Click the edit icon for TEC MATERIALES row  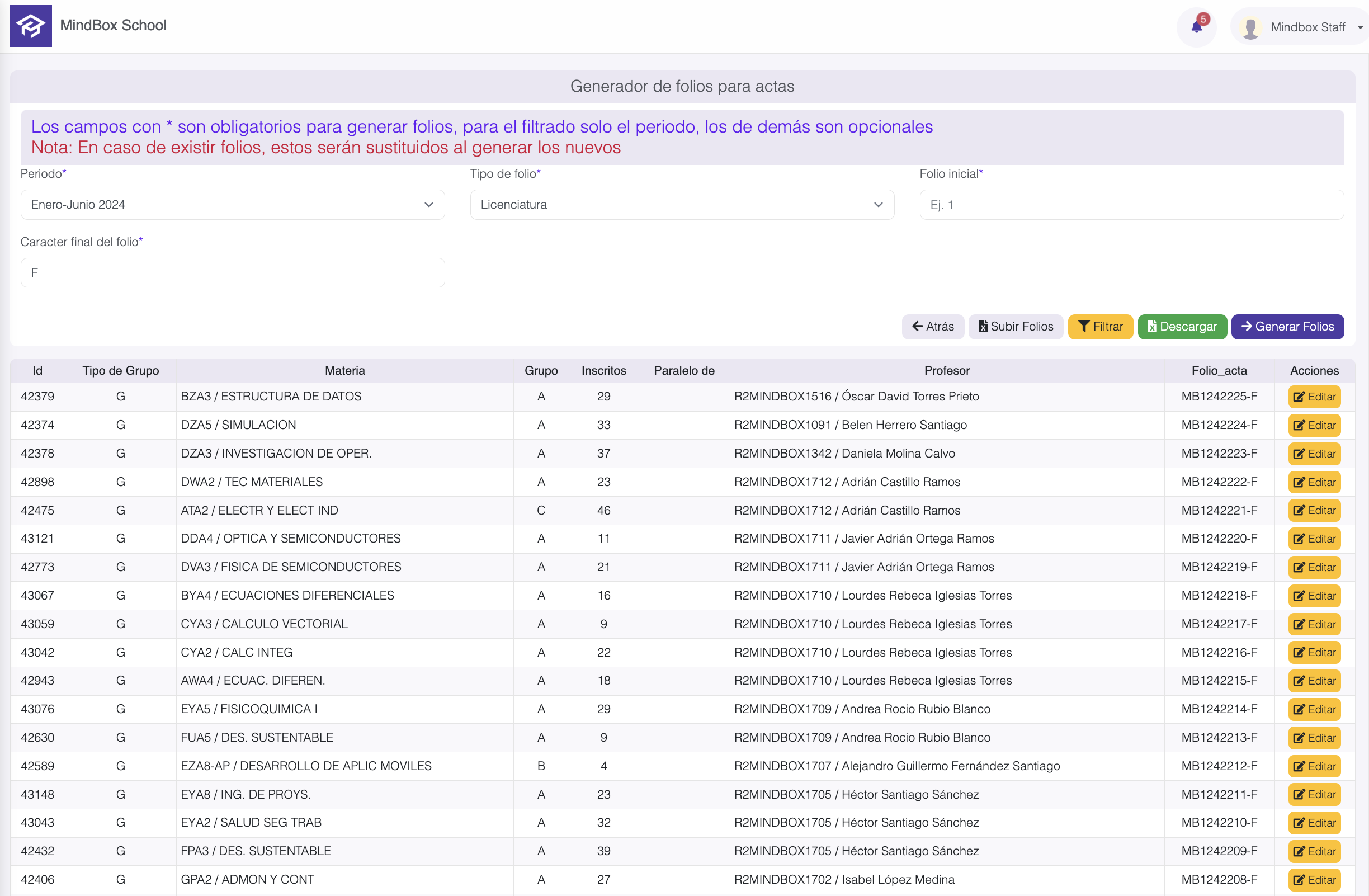point(1299,482)
